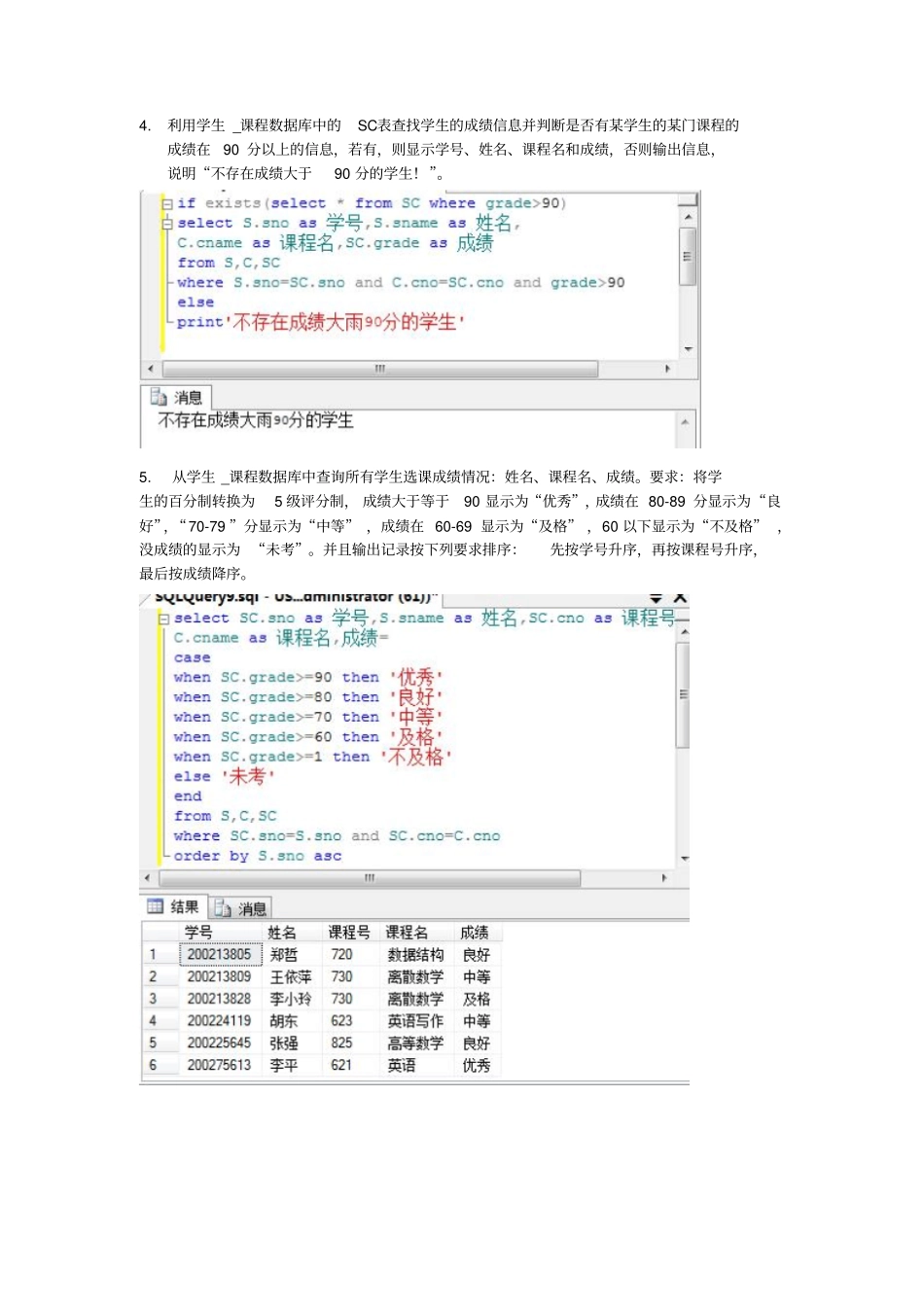Click left arrow of second editor's horizontal scrollbar
This screenshot has width=924, height=1308.
[x=147, y=878]
